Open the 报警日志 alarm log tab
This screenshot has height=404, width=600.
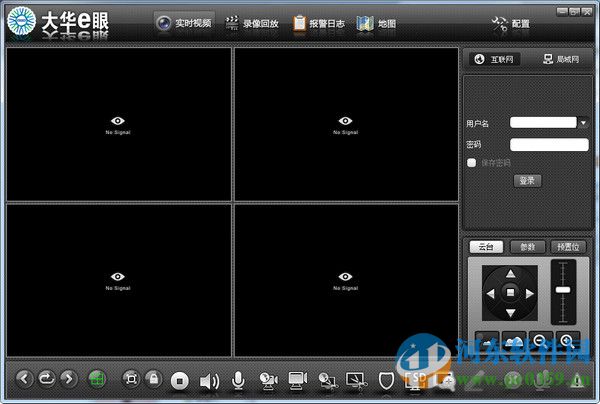coord(319,23)
